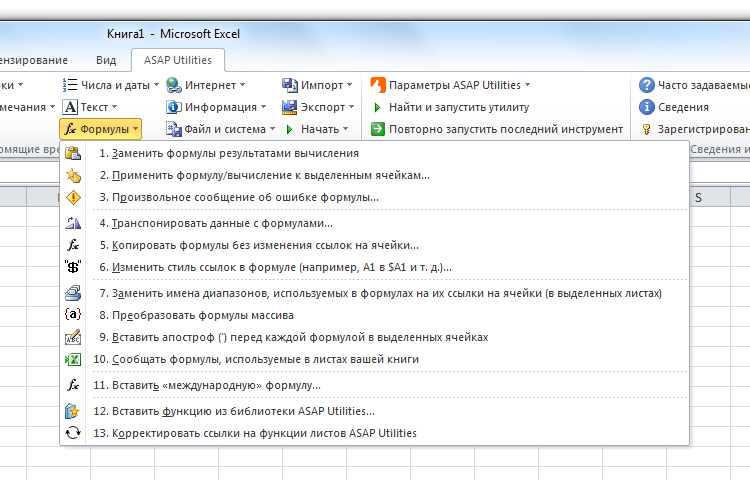Screen dimensions: 750x480
Task: Click the Информация info icon
Action: pos(174,107)
